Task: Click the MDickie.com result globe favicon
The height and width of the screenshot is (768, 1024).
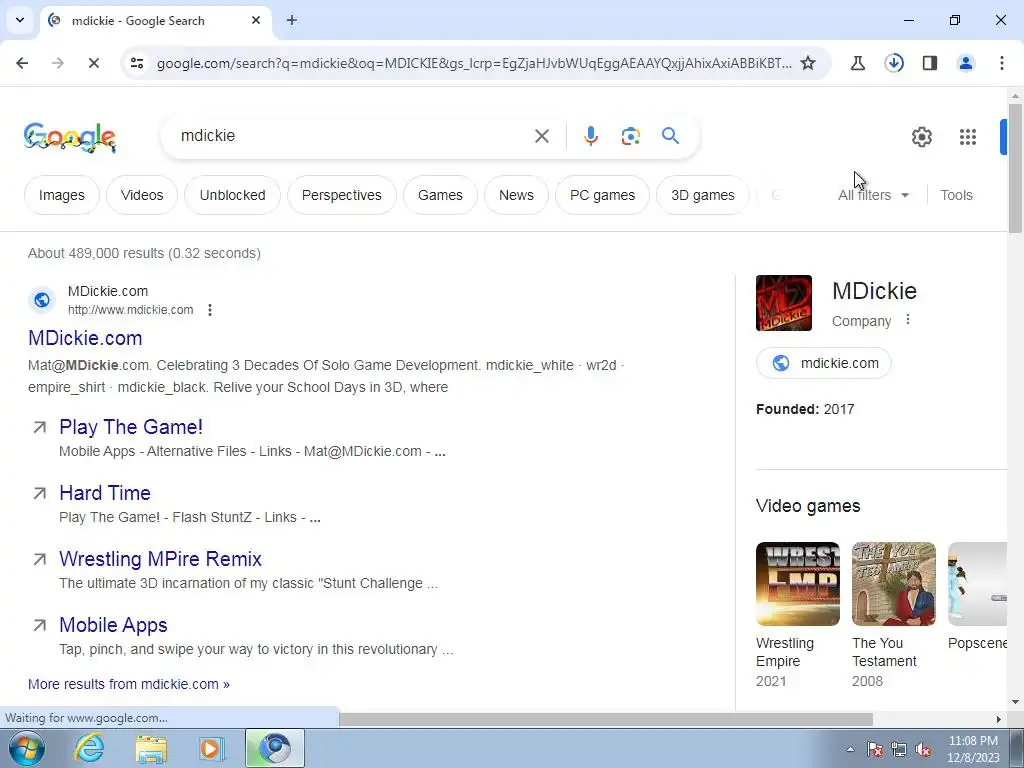Action: click(x=42, y=300)
